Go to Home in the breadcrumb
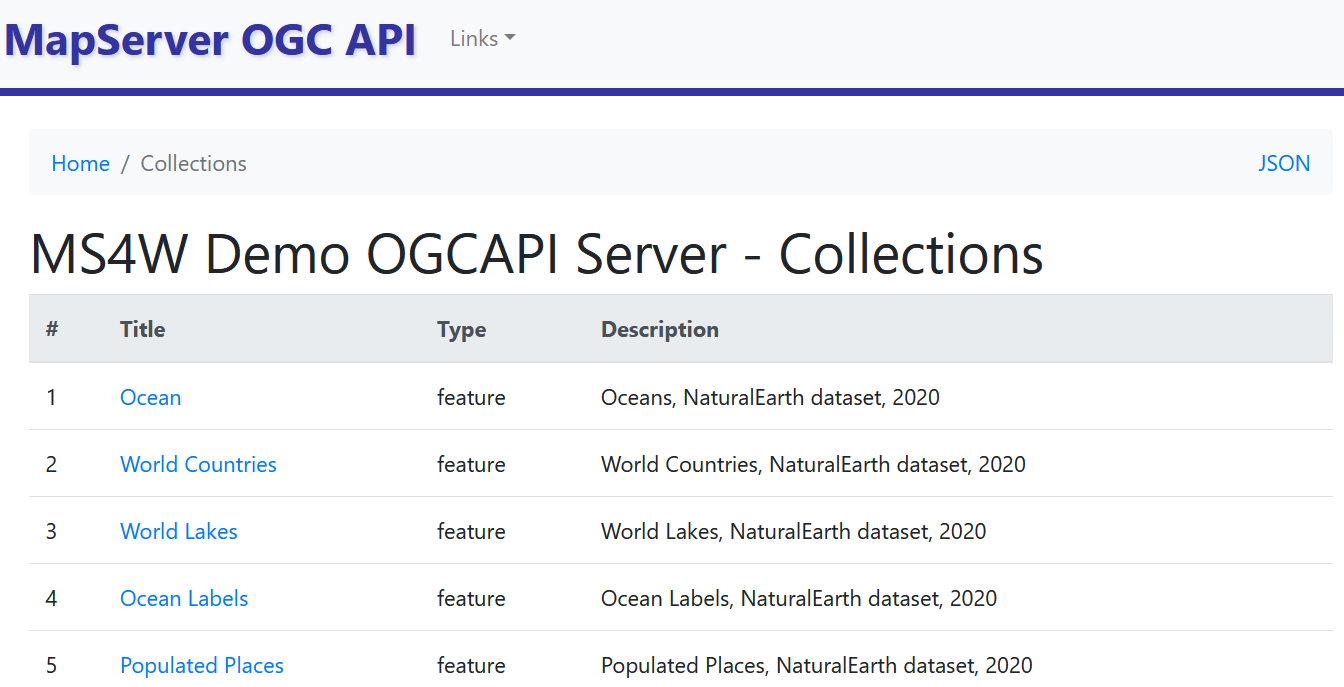1344x687 pixels. (81, 164)
